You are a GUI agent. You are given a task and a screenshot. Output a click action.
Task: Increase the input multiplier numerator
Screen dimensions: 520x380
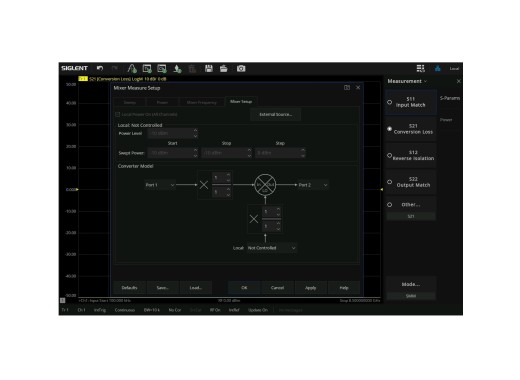pos(228,175)
